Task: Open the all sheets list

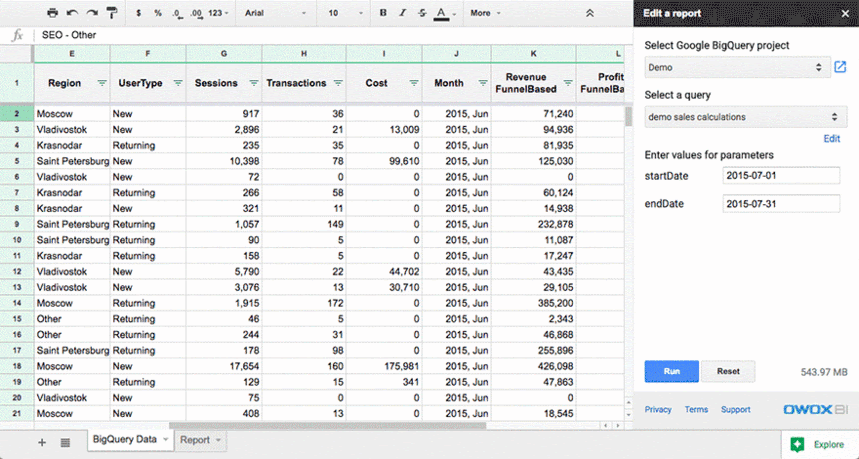Action: [65, 442]
